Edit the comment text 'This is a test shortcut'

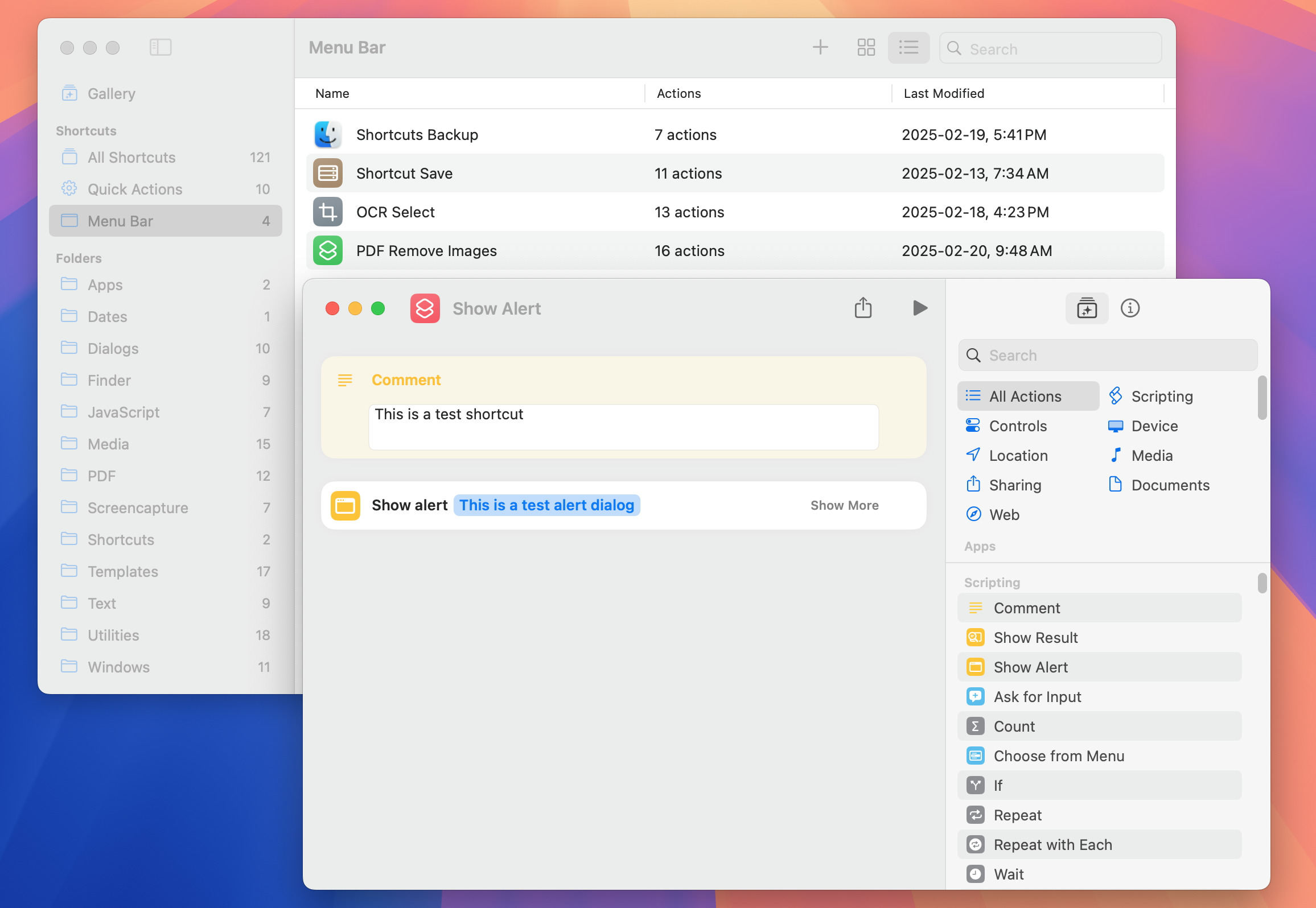click(623, 427)
